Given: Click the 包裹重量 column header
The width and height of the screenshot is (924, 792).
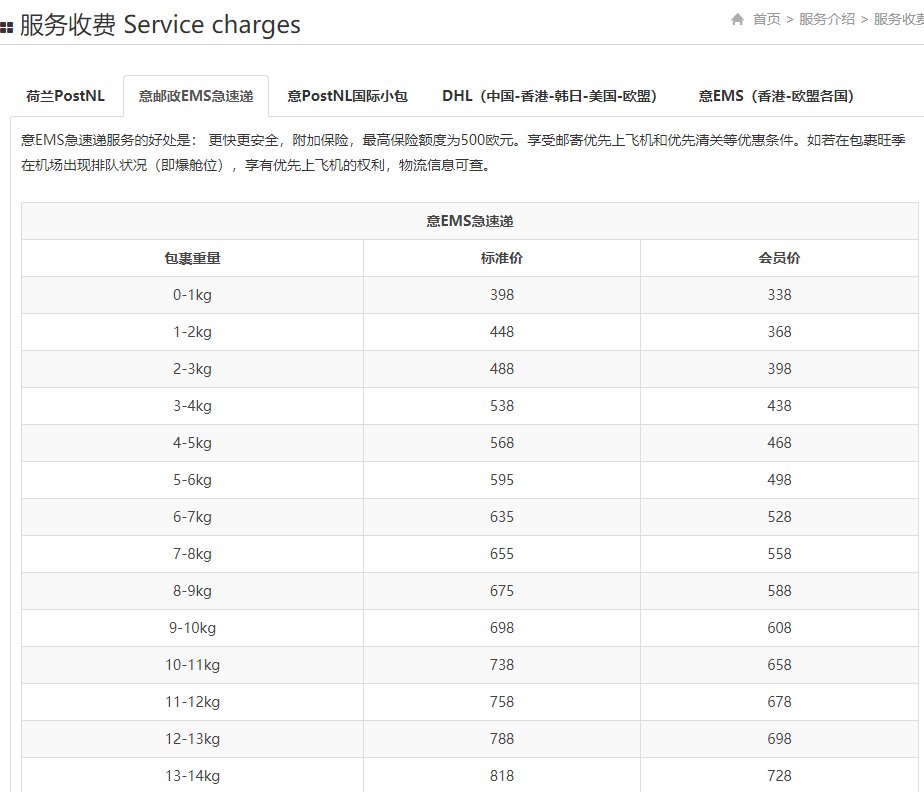Looking at the screenshot, I should pos(192,258).
